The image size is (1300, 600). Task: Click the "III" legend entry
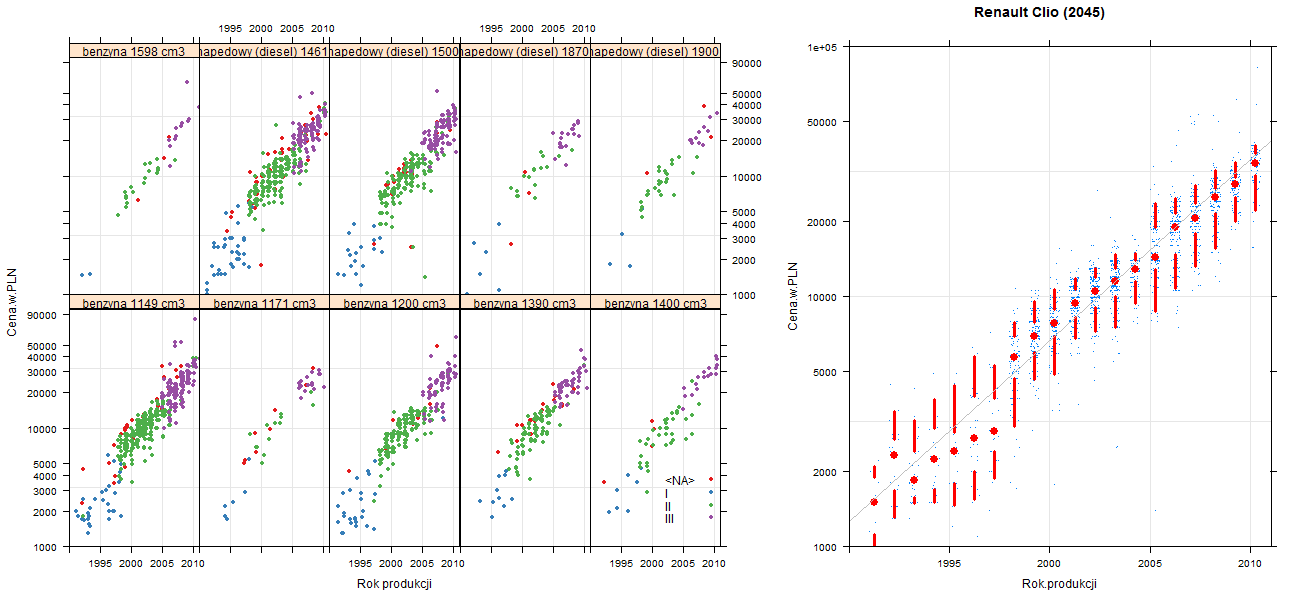(670, 518)
